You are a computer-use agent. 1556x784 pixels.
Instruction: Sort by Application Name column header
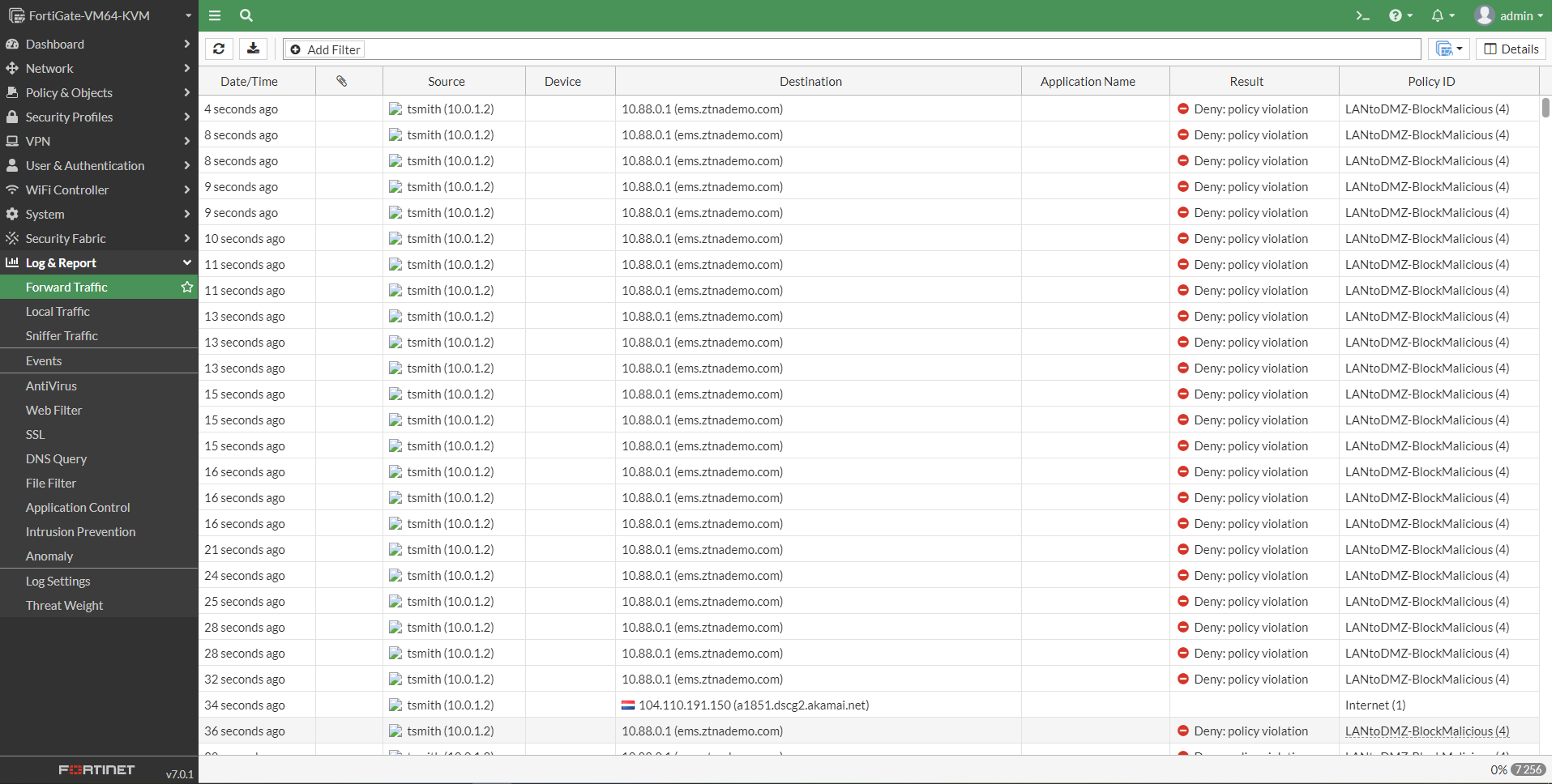1096,81
